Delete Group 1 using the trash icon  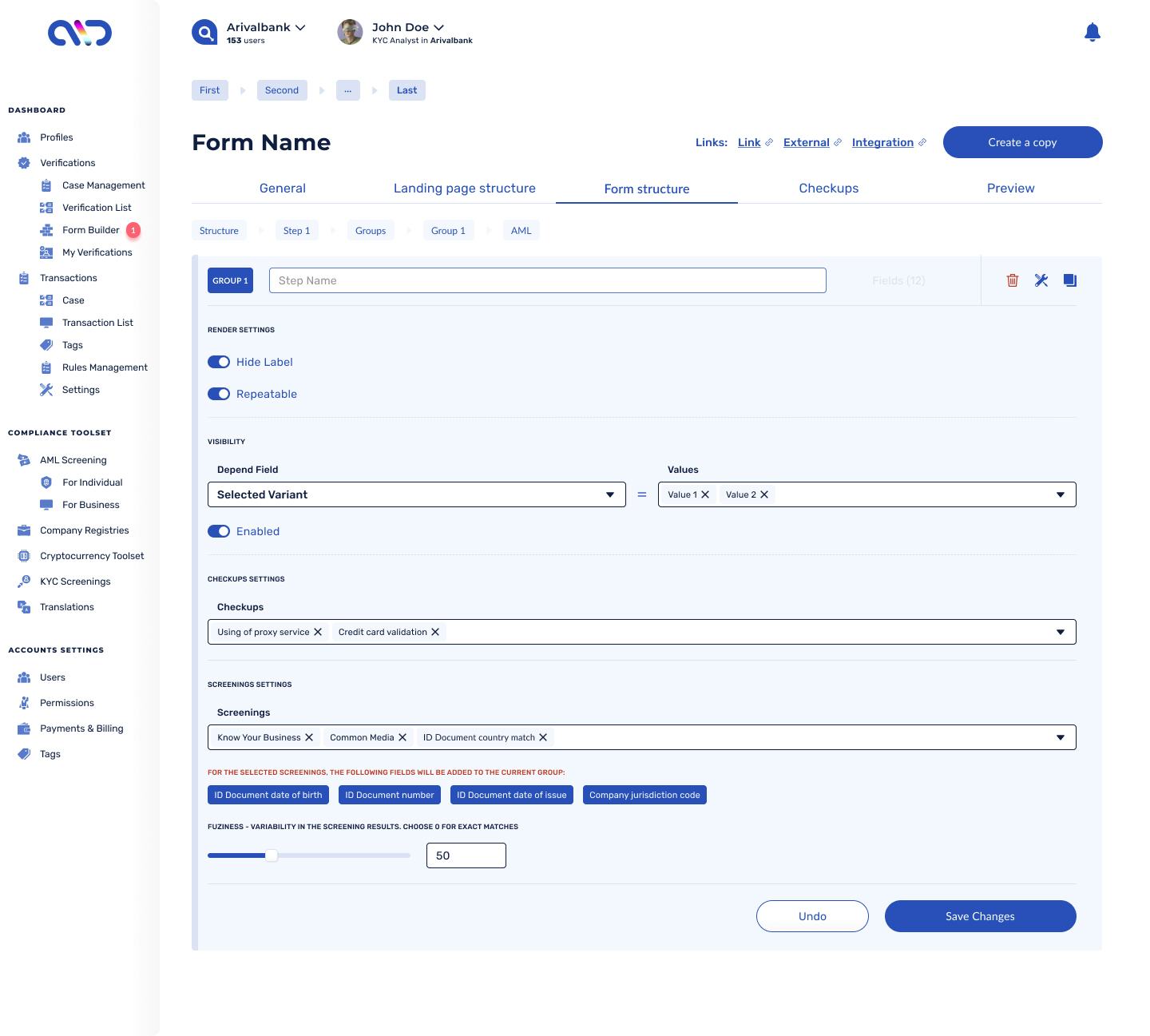click(x=1012, y=280)
